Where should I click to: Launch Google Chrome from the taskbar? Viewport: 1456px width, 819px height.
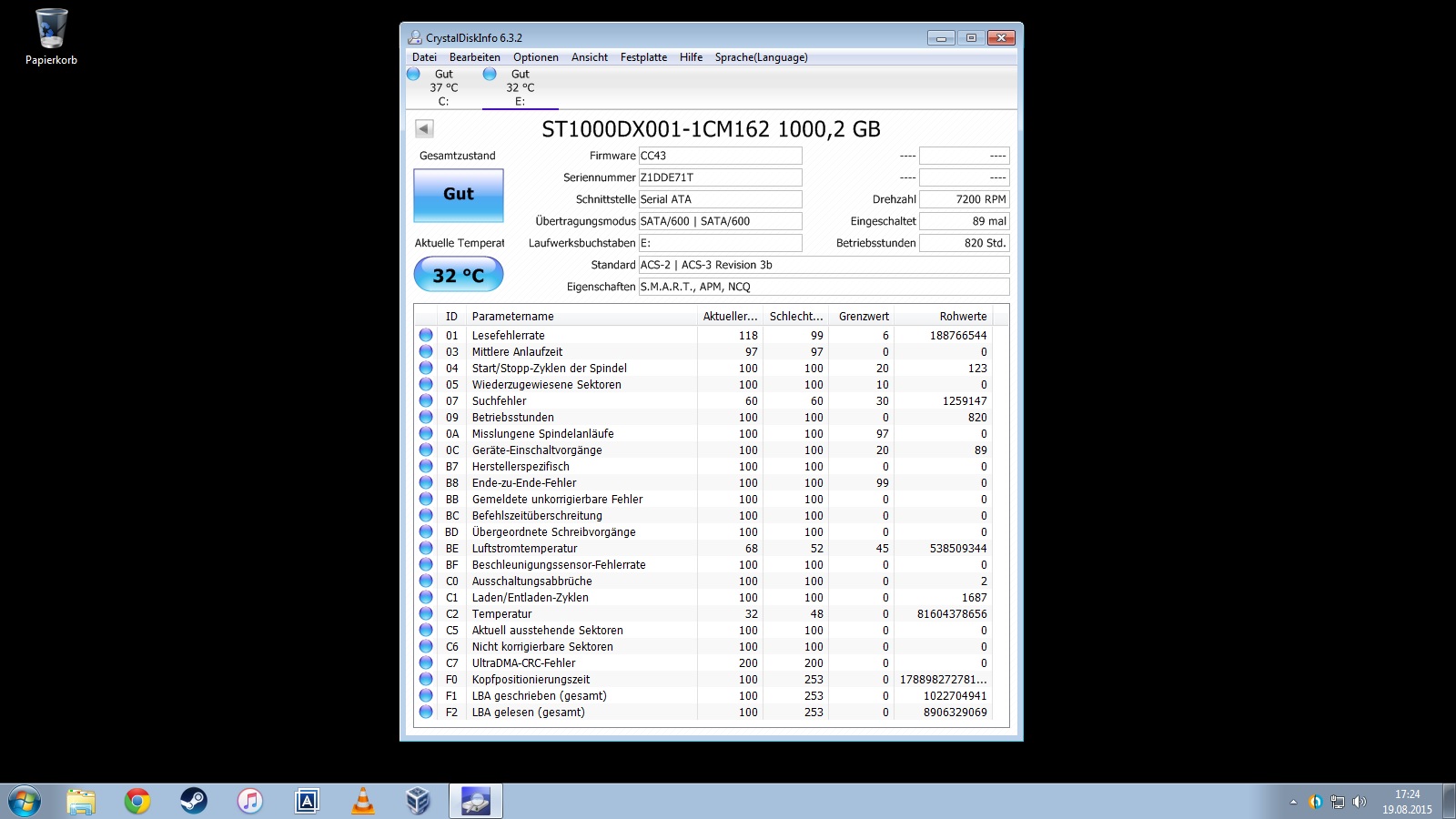coord(137,802)
